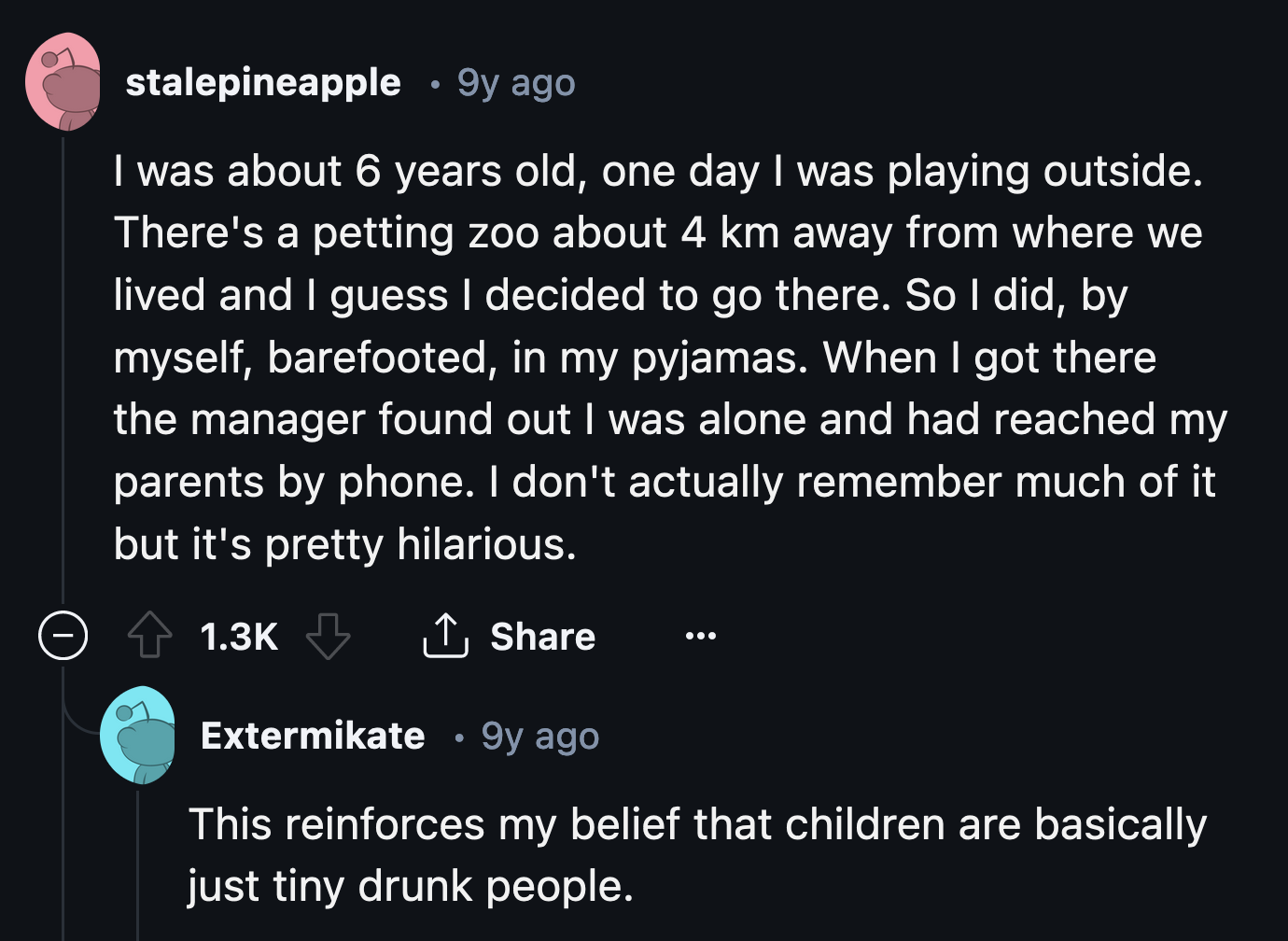Click the timestamp next to Extermikate

pos(540,736)
